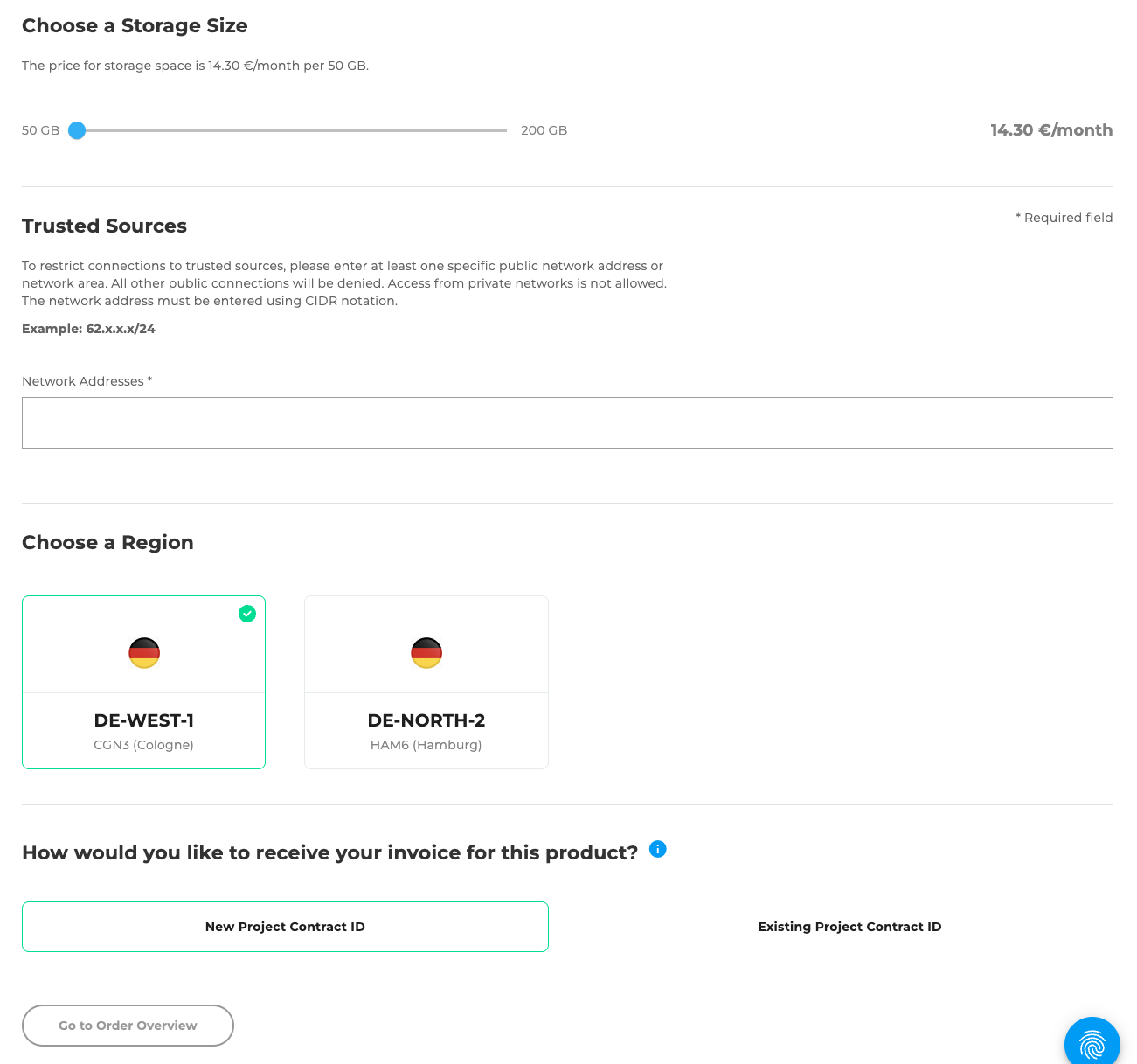Screen dimensions: 1137x1064
Task: Click the 14.30 €/month price display
Action: (1051, 129)
